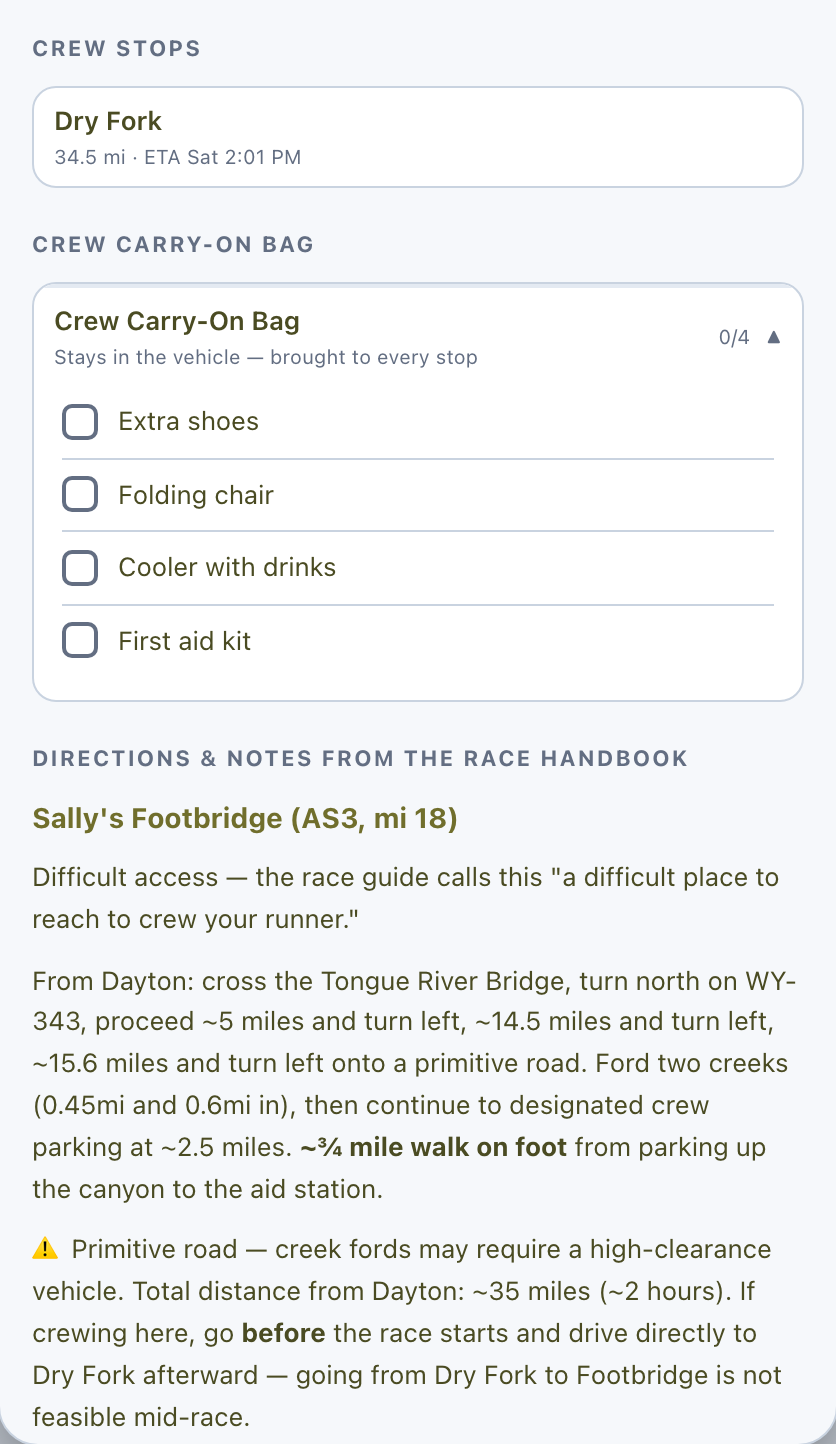
Task: Select the Extra shoes item label
Action: coord(188,422)
